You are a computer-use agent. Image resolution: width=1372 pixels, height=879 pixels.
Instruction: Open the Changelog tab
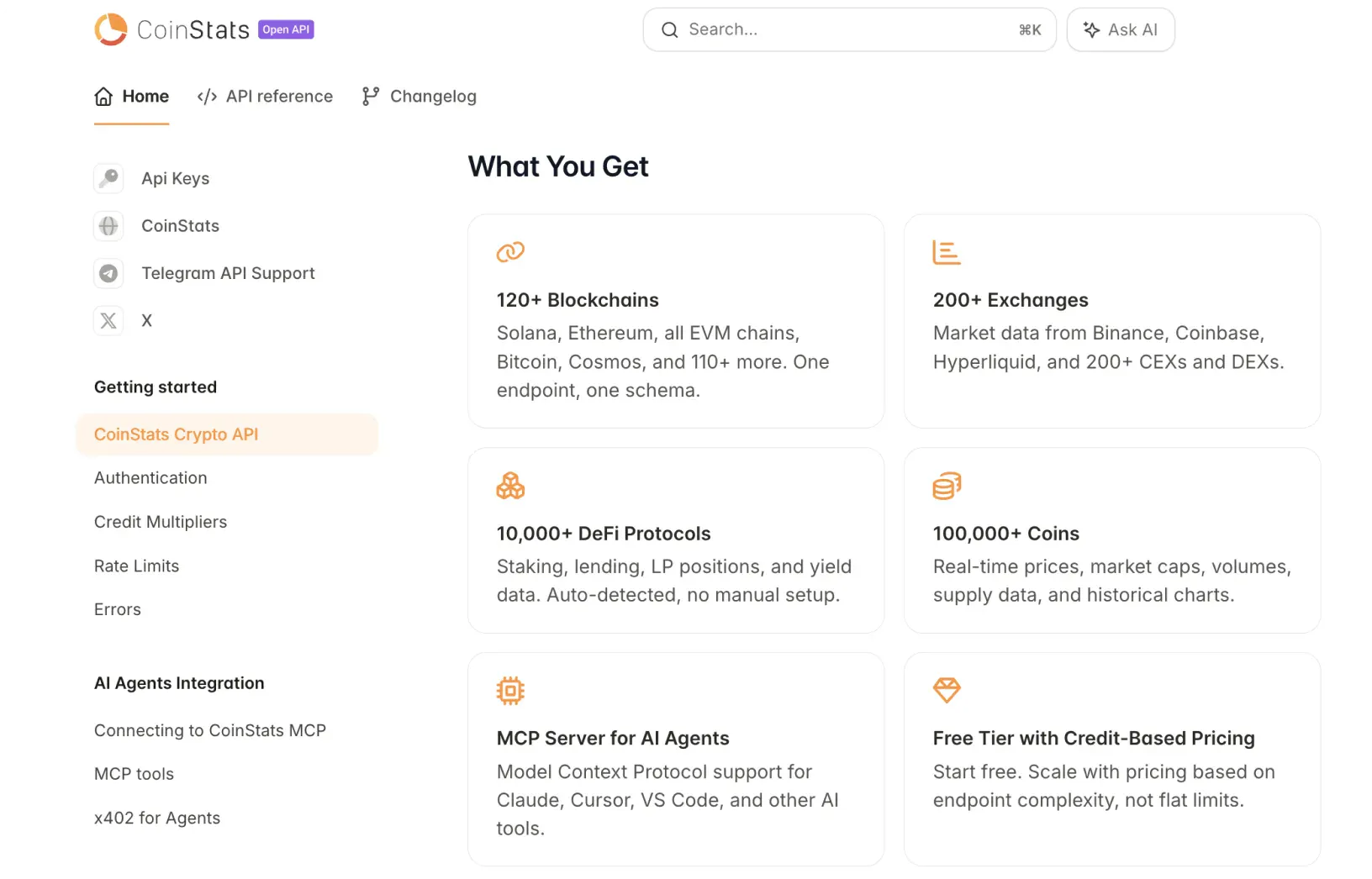pos(419,96)
